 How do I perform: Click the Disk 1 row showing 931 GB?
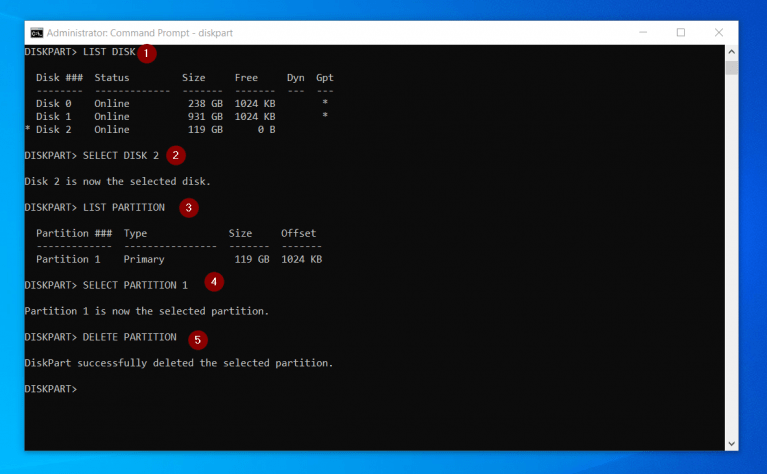click(x=180, y=117)
